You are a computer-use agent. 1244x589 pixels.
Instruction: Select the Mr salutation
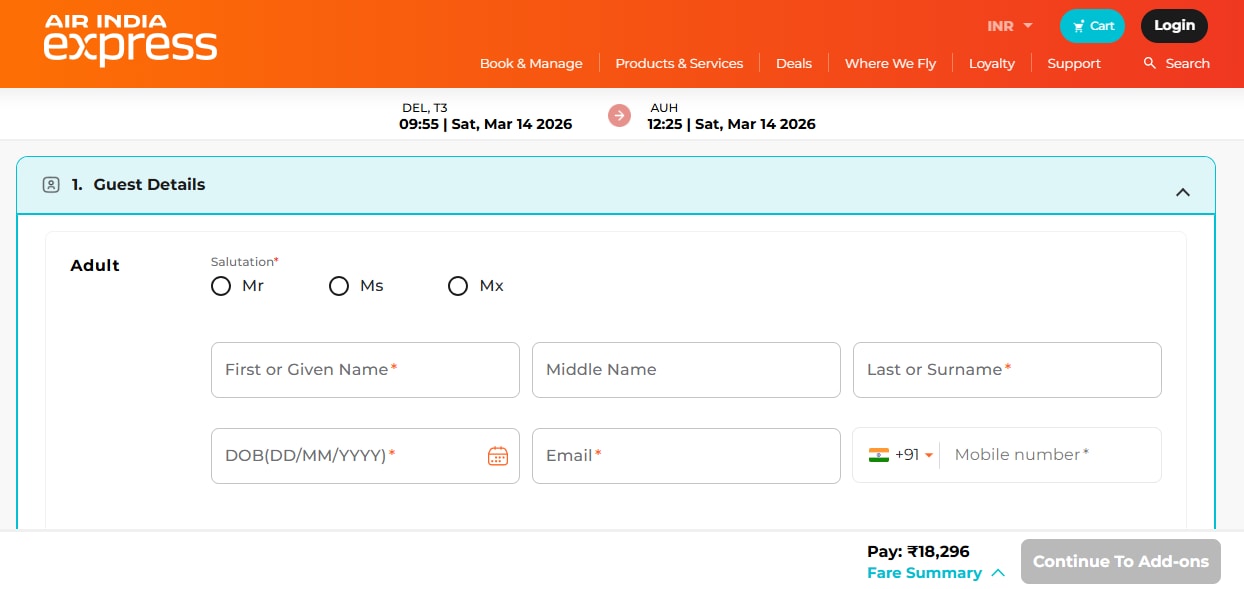pos(221,286)
